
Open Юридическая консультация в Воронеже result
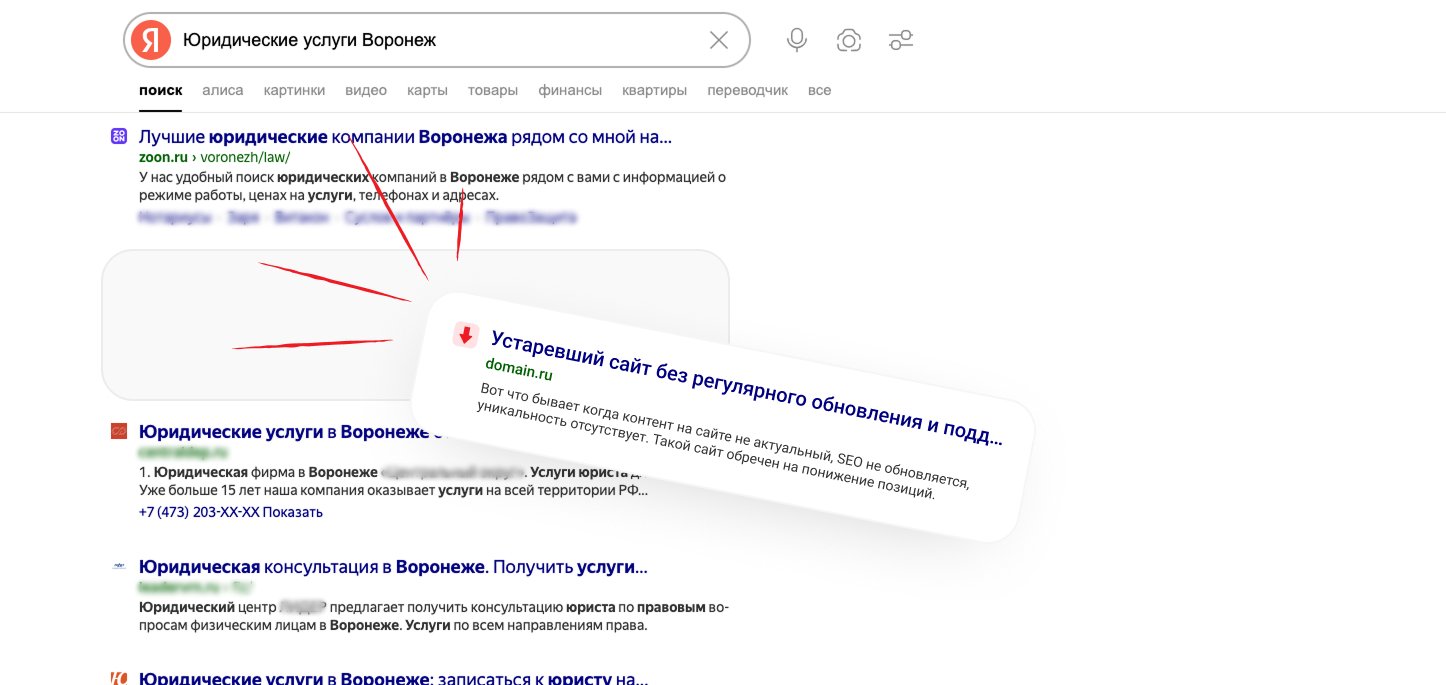pos(393,567)
